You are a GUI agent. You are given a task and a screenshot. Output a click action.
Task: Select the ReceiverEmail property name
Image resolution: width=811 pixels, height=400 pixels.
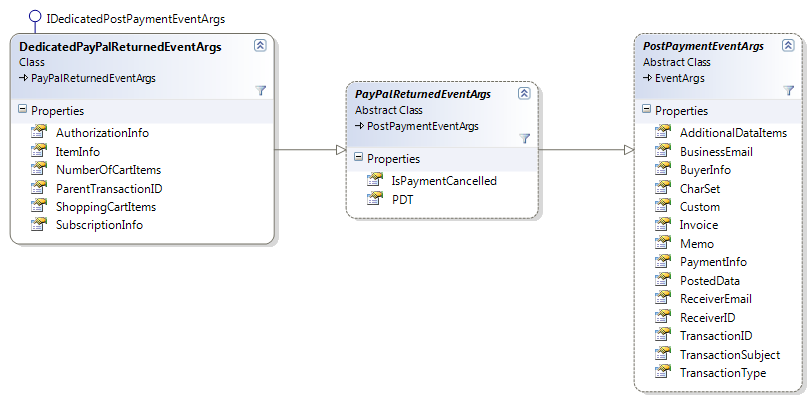click(715, 299)
